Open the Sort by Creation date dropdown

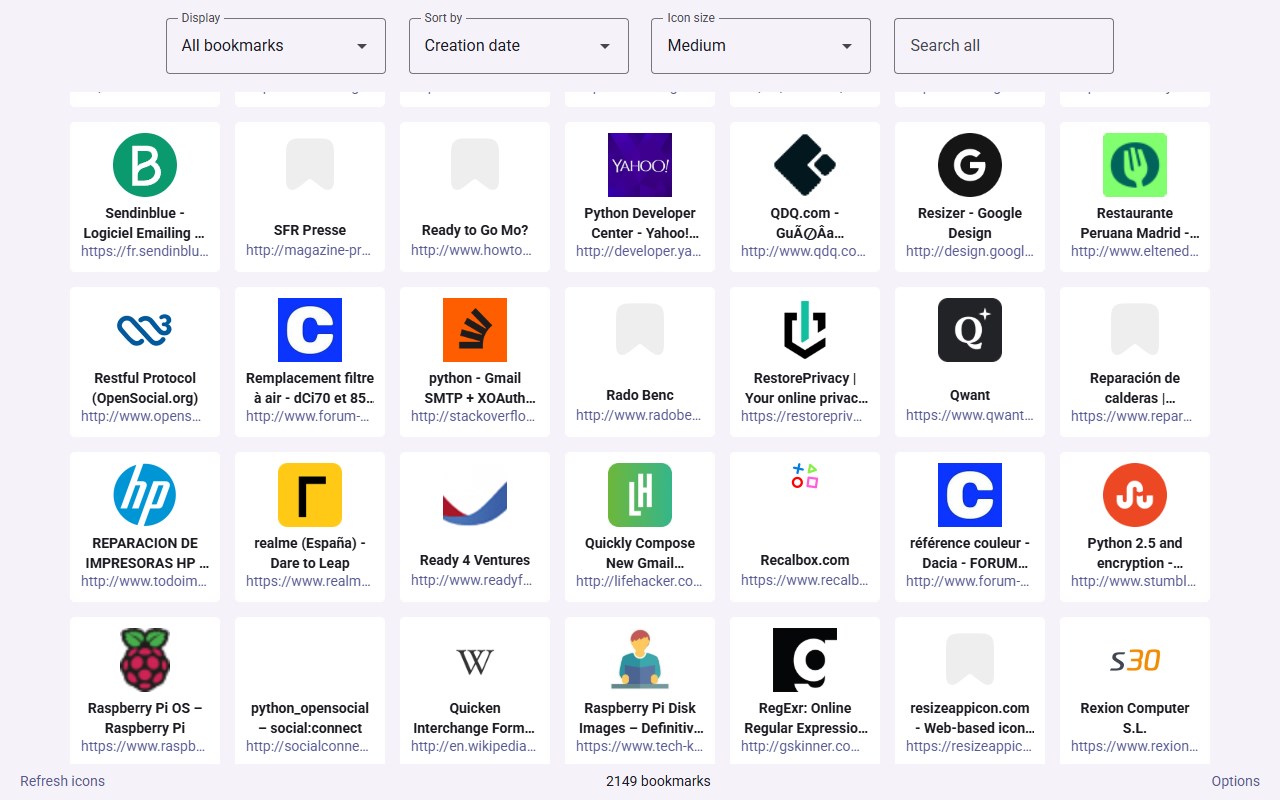(518, 46)
